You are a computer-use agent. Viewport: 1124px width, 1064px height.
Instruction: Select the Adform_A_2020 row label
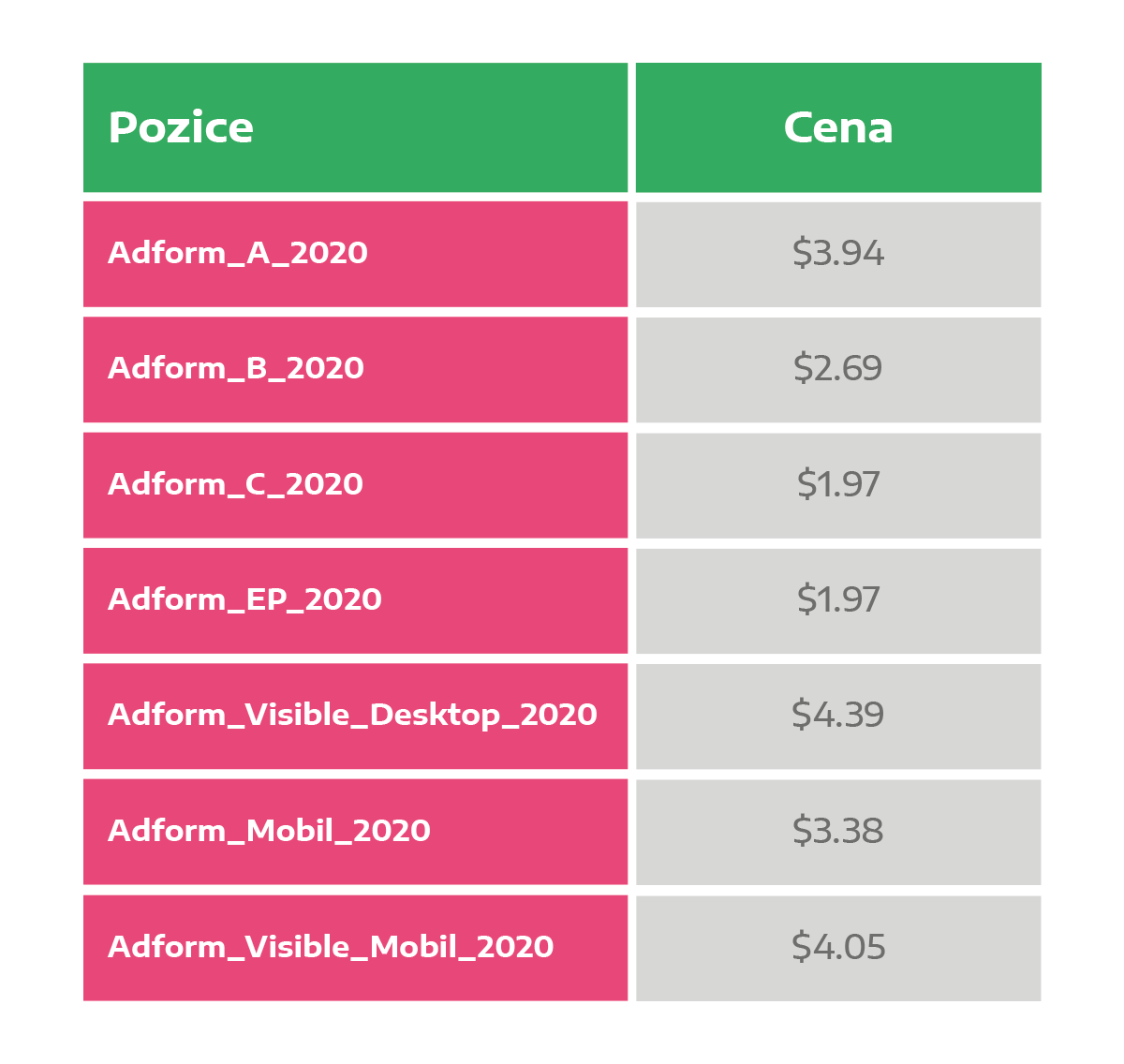coord(355,254)
